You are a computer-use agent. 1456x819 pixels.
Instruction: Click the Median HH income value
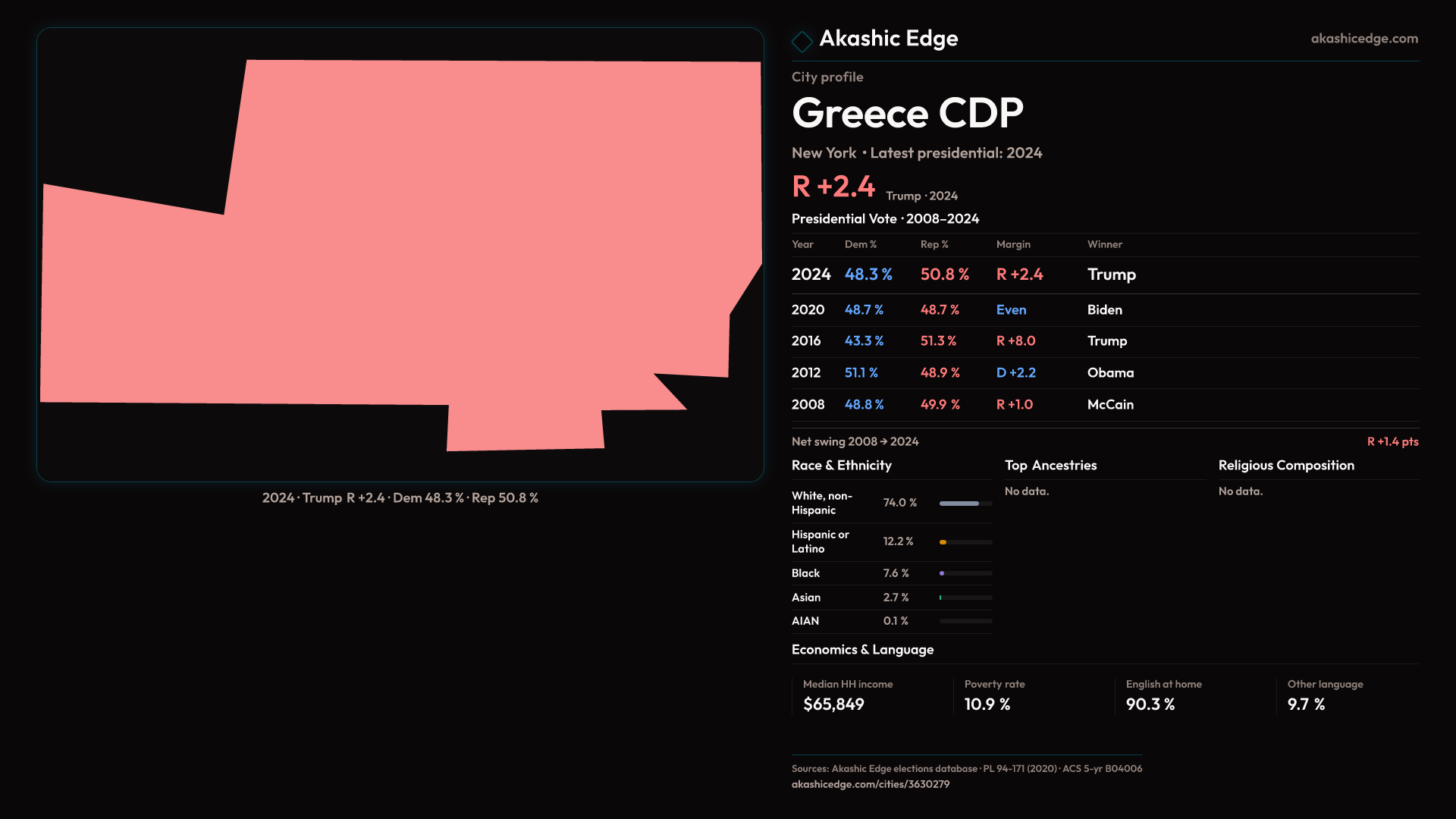click(833, 704)
